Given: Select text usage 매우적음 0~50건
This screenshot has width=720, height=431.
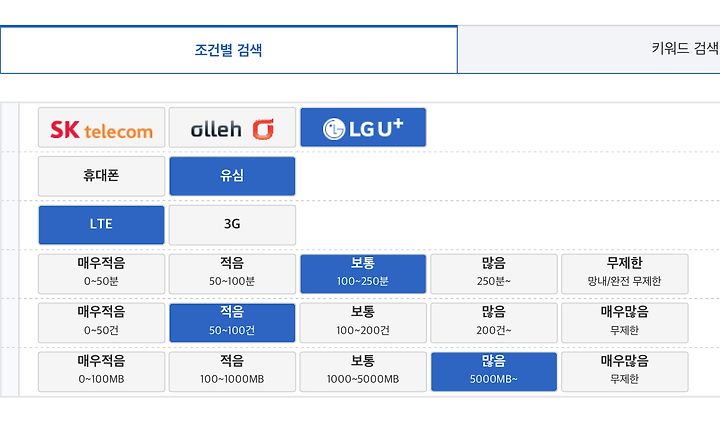Looking at the screenshot, I should (101, 323).
